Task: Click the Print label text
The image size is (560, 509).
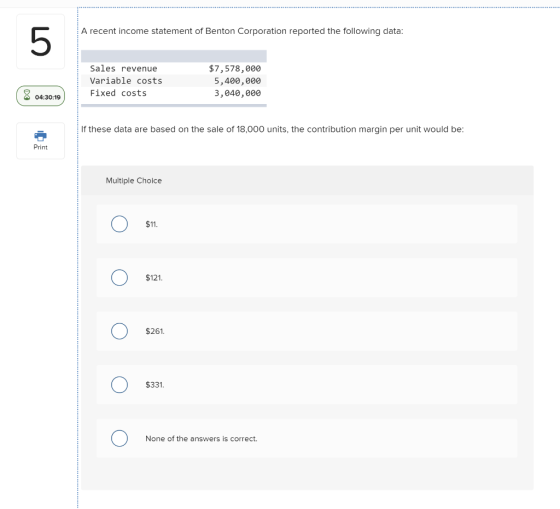Action: pos(40,147)
